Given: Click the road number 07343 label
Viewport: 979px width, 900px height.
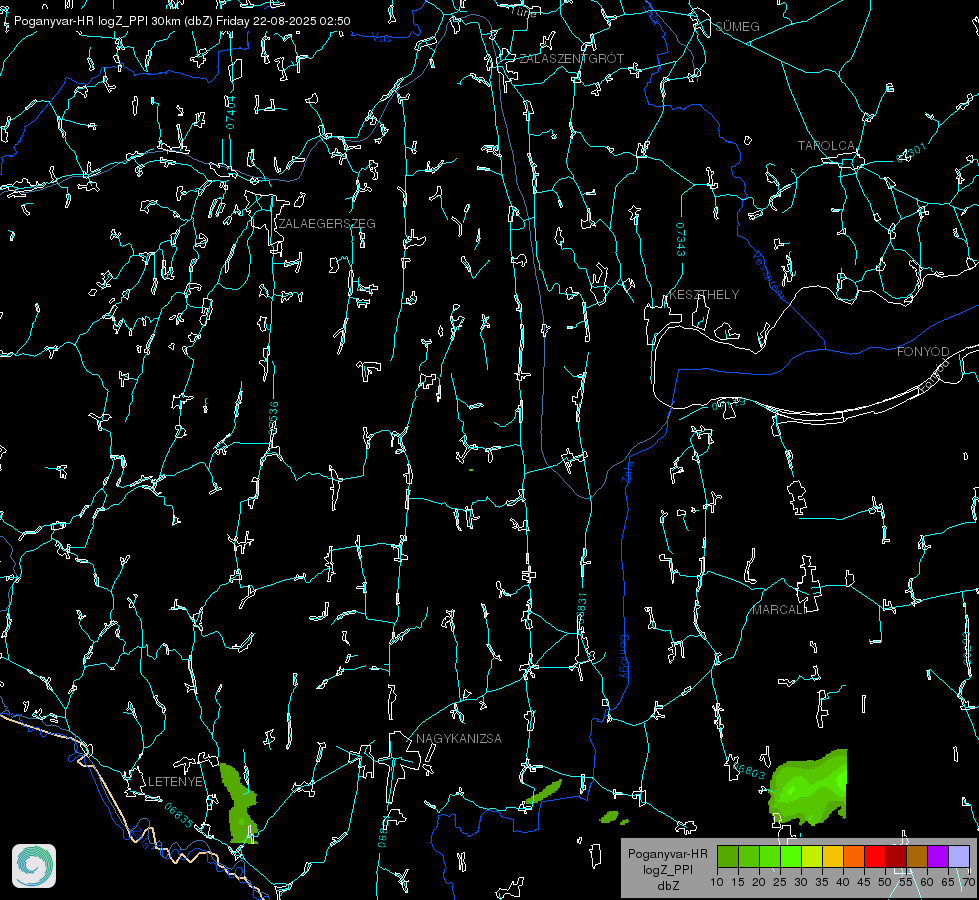Looking at the screenshot, I should coord(681,240).
